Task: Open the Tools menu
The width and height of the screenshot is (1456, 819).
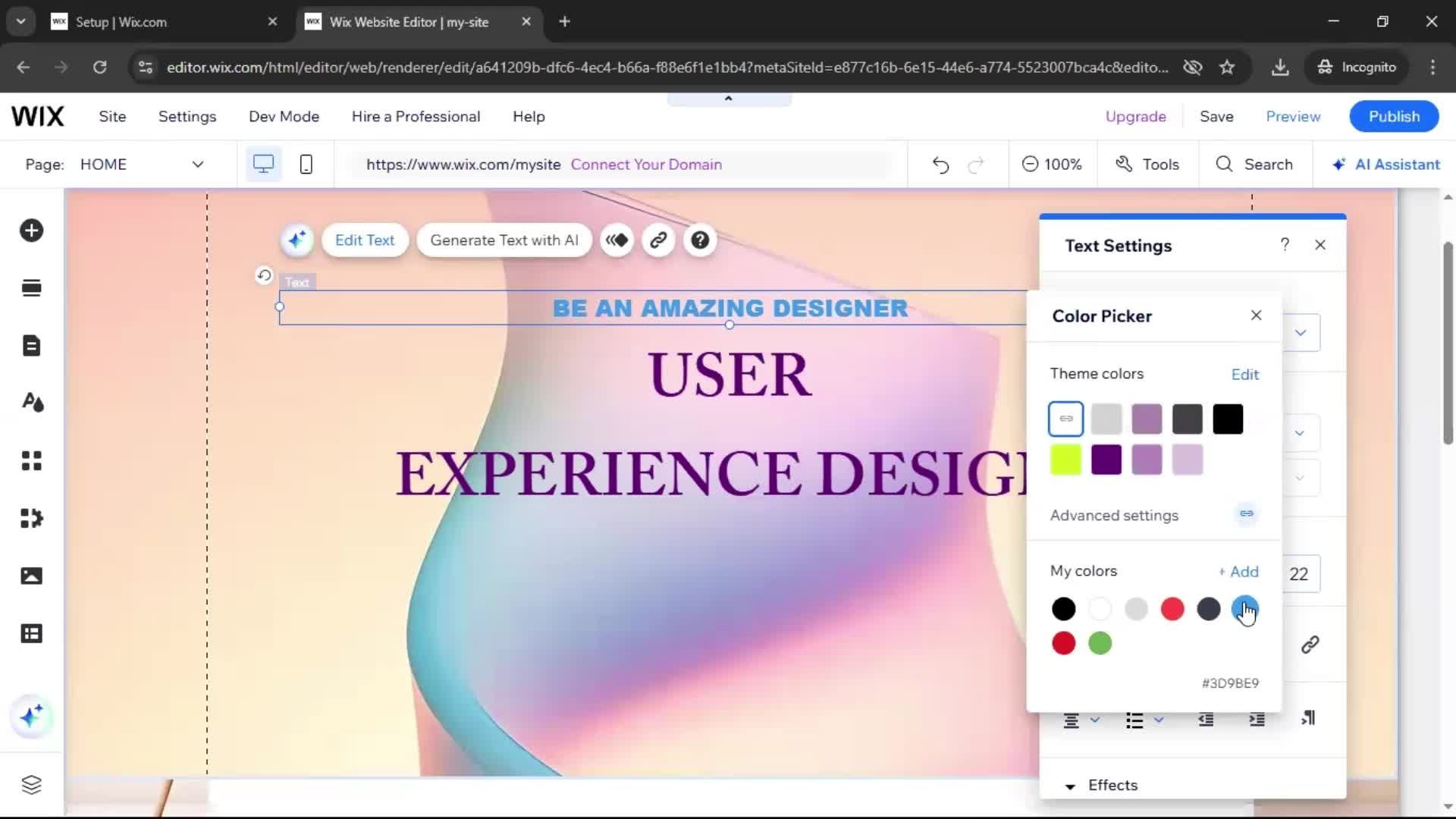Action: tap(1147, 165)
